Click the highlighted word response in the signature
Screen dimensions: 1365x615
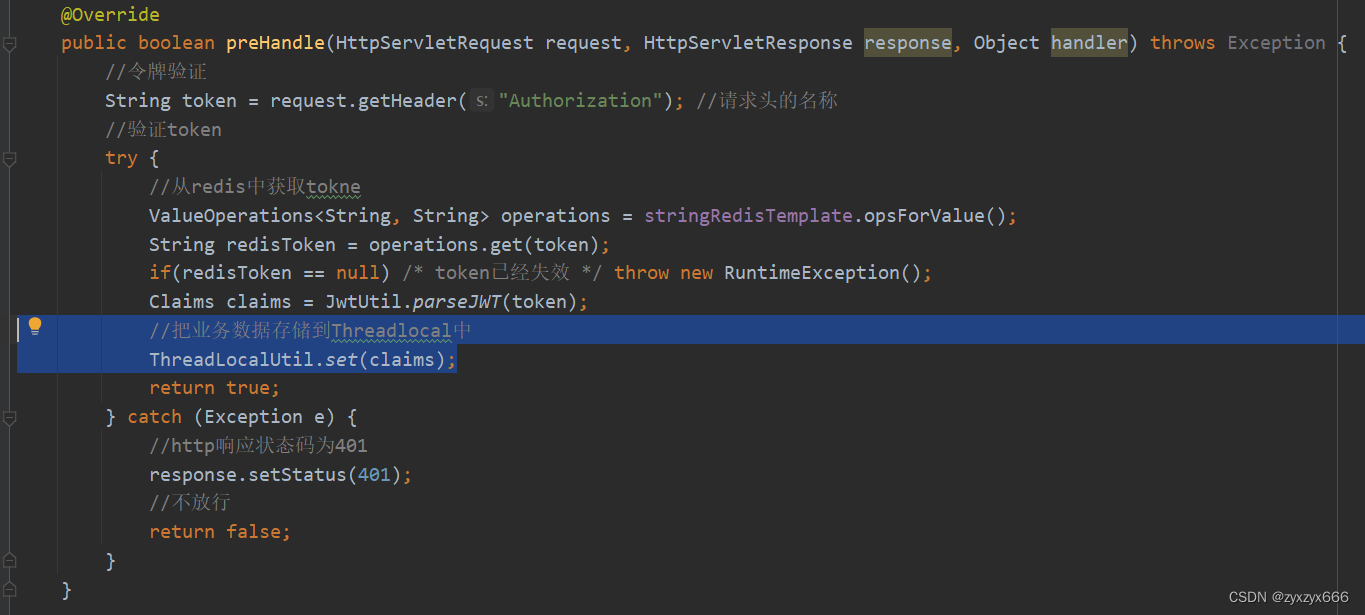coord(906,42)
